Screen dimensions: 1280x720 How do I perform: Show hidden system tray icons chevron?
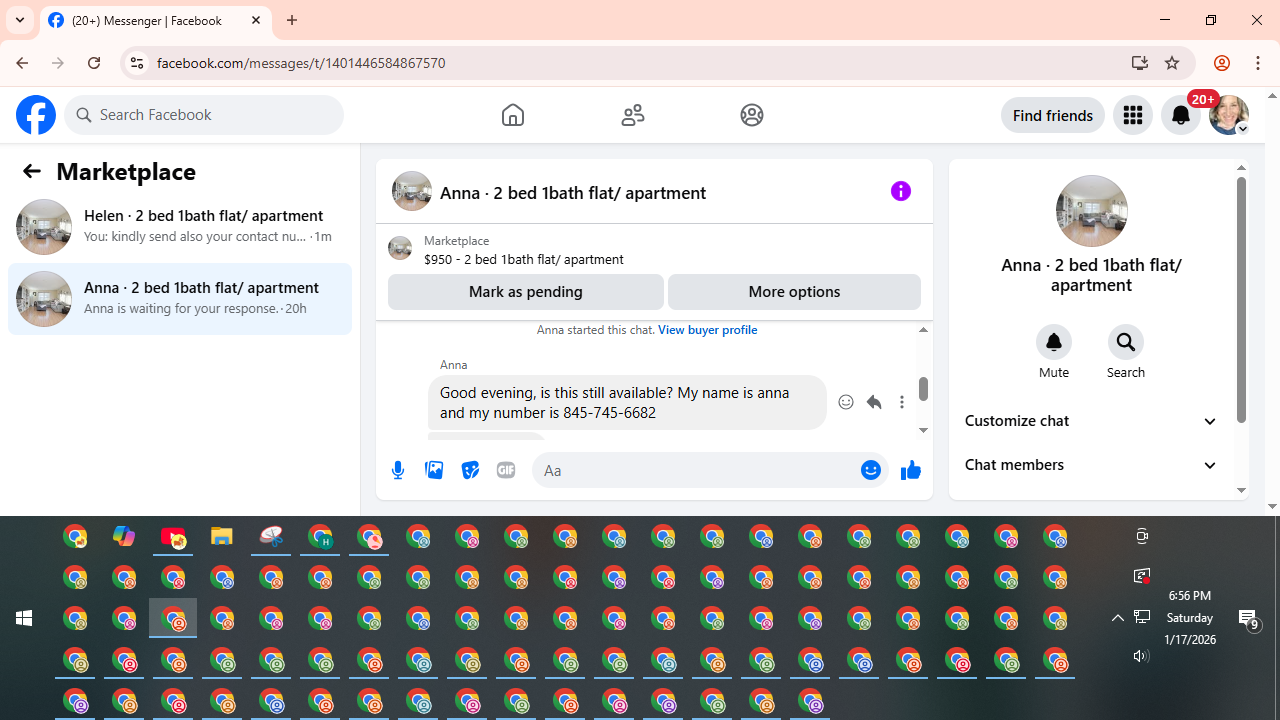coord(1118,618)
